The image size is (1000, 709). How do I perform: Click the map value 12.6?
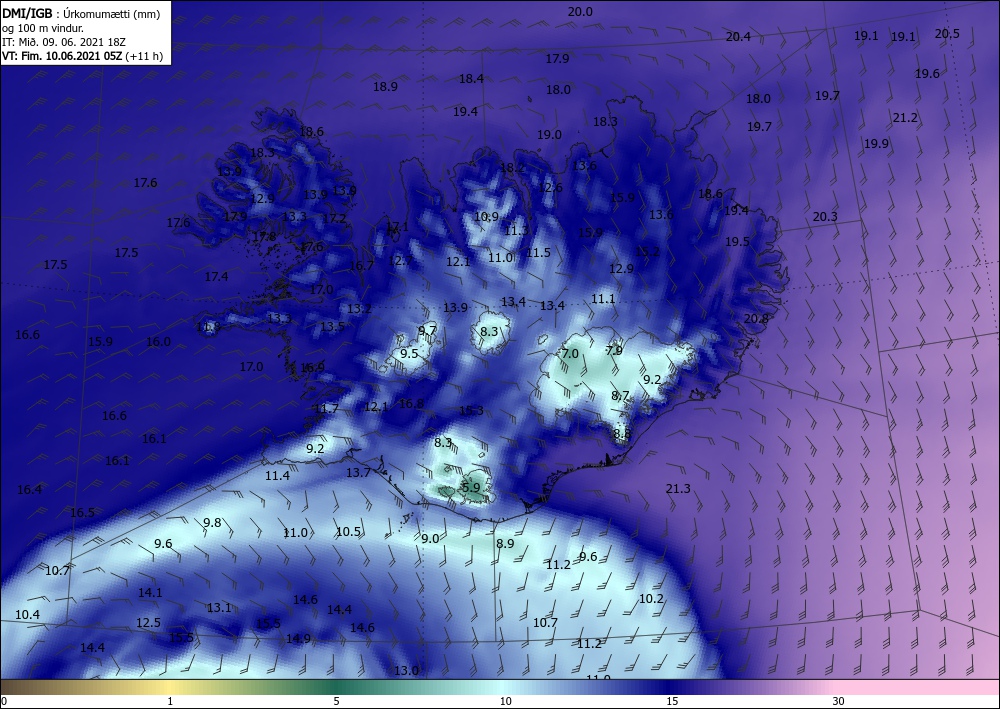[x=550, y=187]
